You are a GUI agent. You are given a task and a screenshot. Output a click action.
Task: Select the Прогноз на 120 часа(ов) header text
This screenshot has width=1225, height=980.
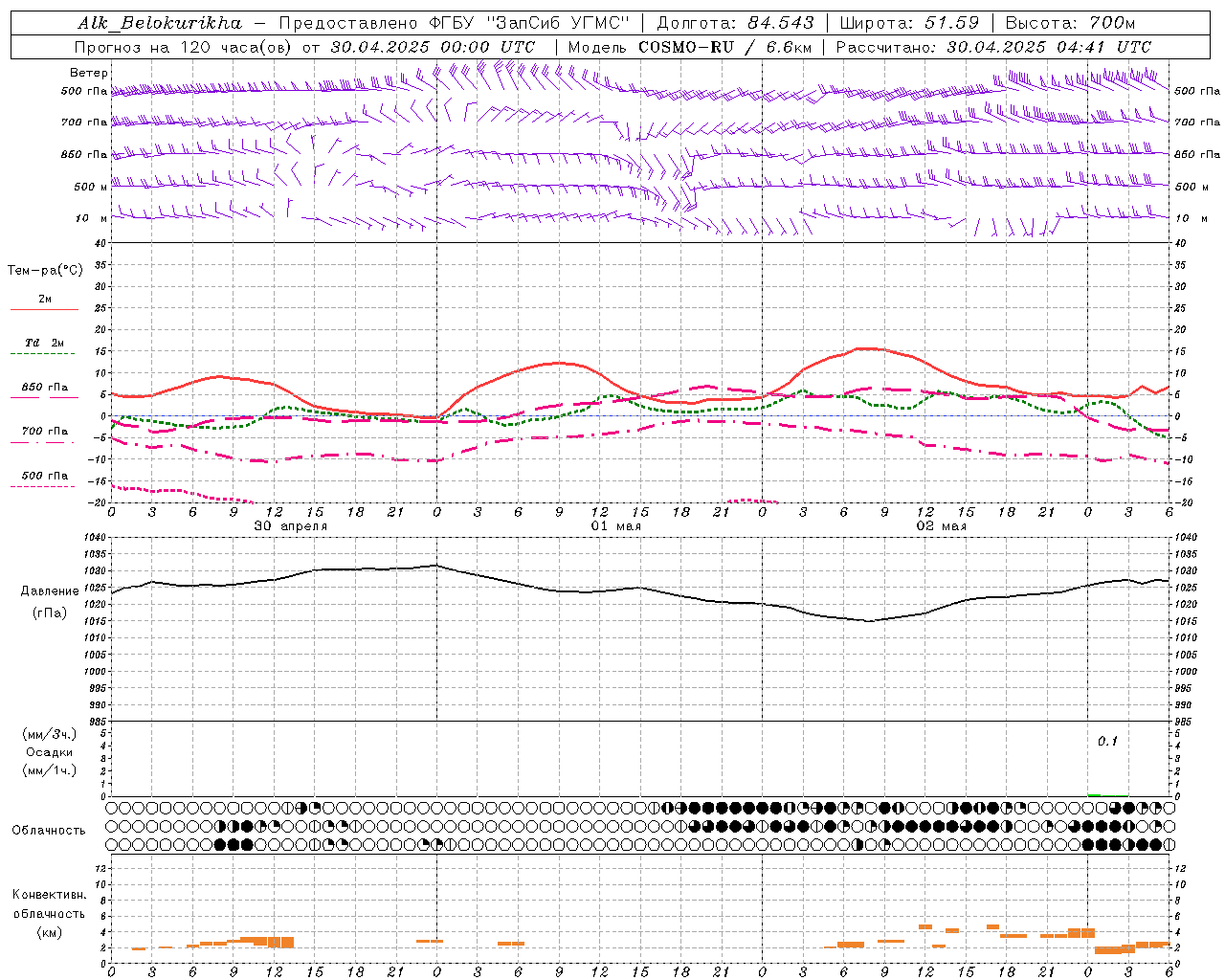[x=185, y=47]
